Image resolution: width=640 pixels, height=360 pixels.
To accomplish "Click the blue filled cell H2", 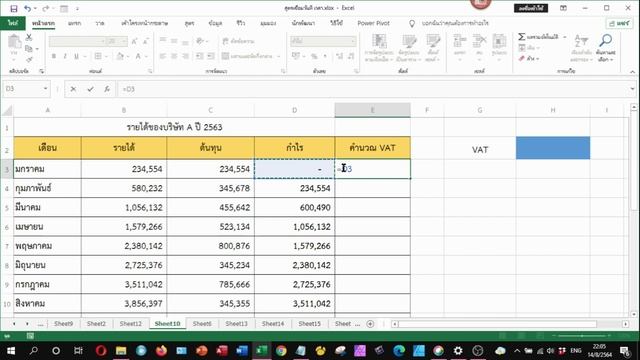I will click(553, 148).
